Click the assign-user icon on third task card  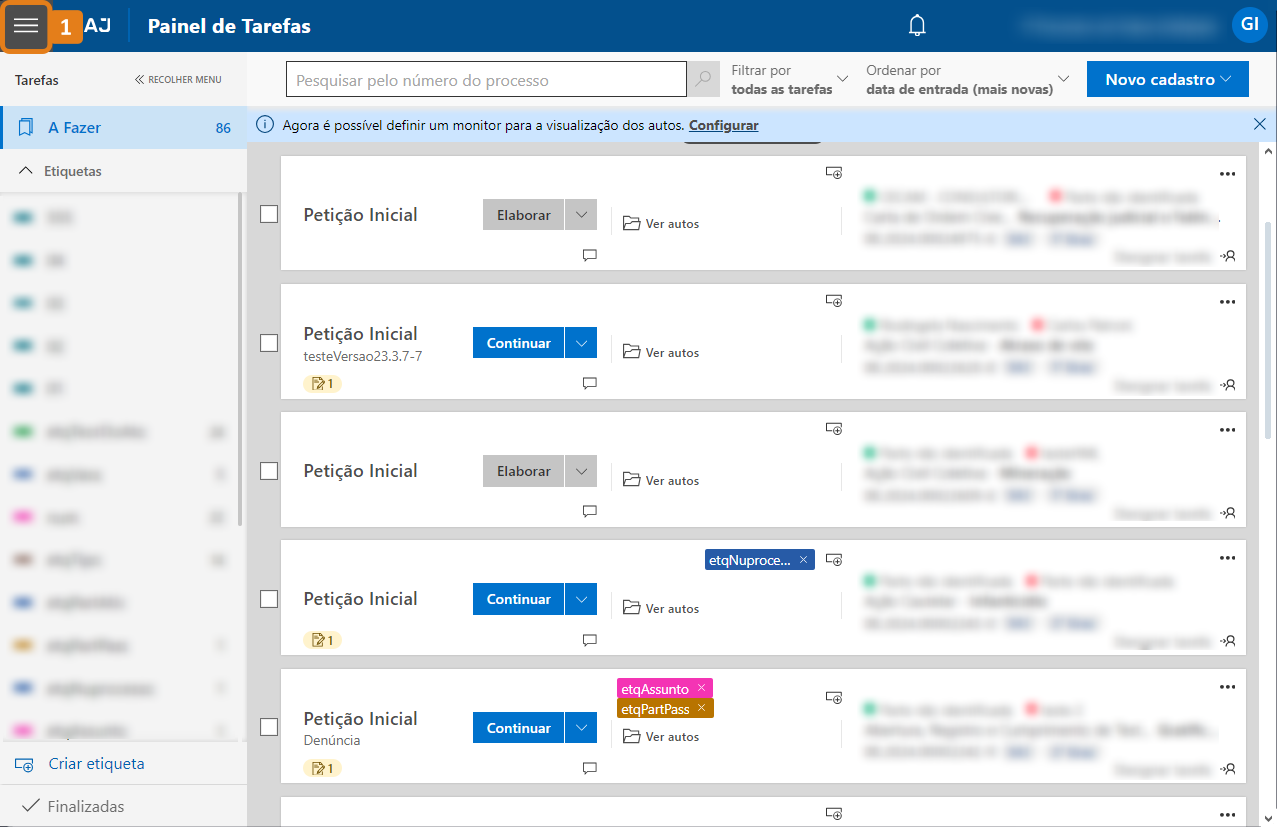tap(1229, 512)
